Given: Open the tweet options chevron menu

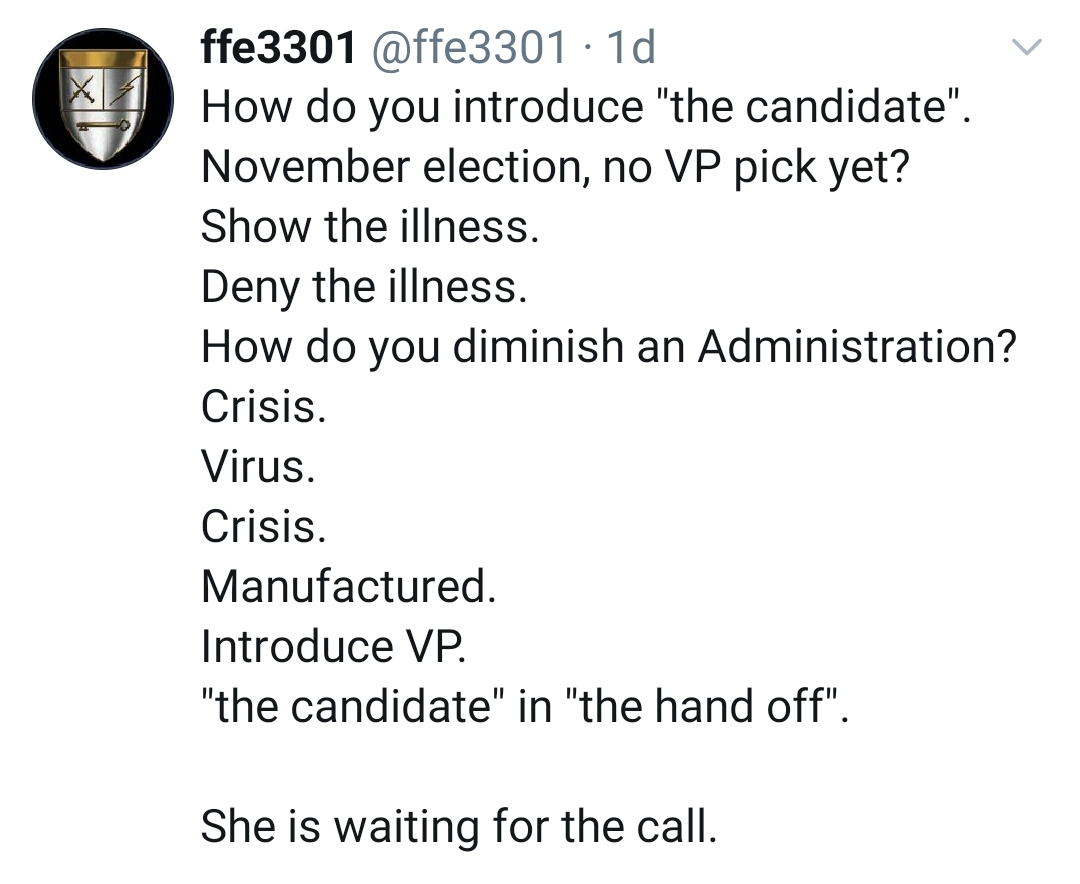Looking at the screenshot, I should point(1027,47).
